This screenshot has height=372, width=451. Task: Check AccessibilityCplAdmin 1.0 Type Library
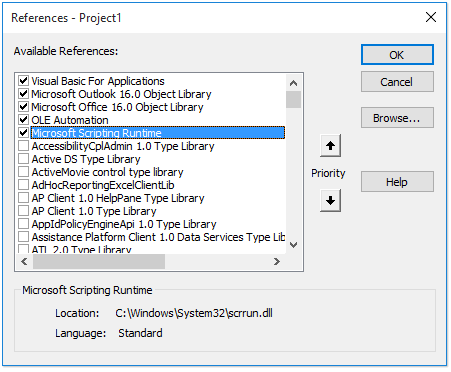click(23, 146)
